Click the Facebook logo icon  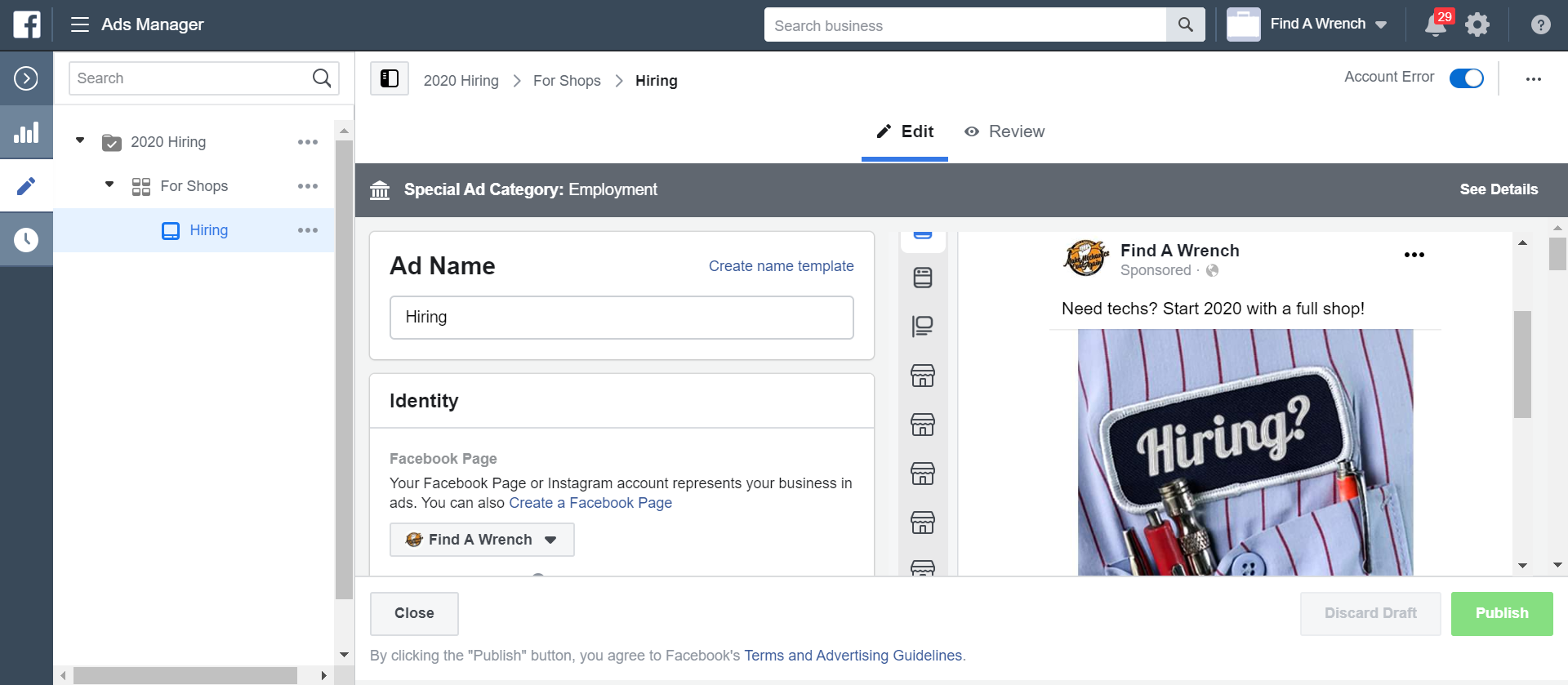pos(26,24)
